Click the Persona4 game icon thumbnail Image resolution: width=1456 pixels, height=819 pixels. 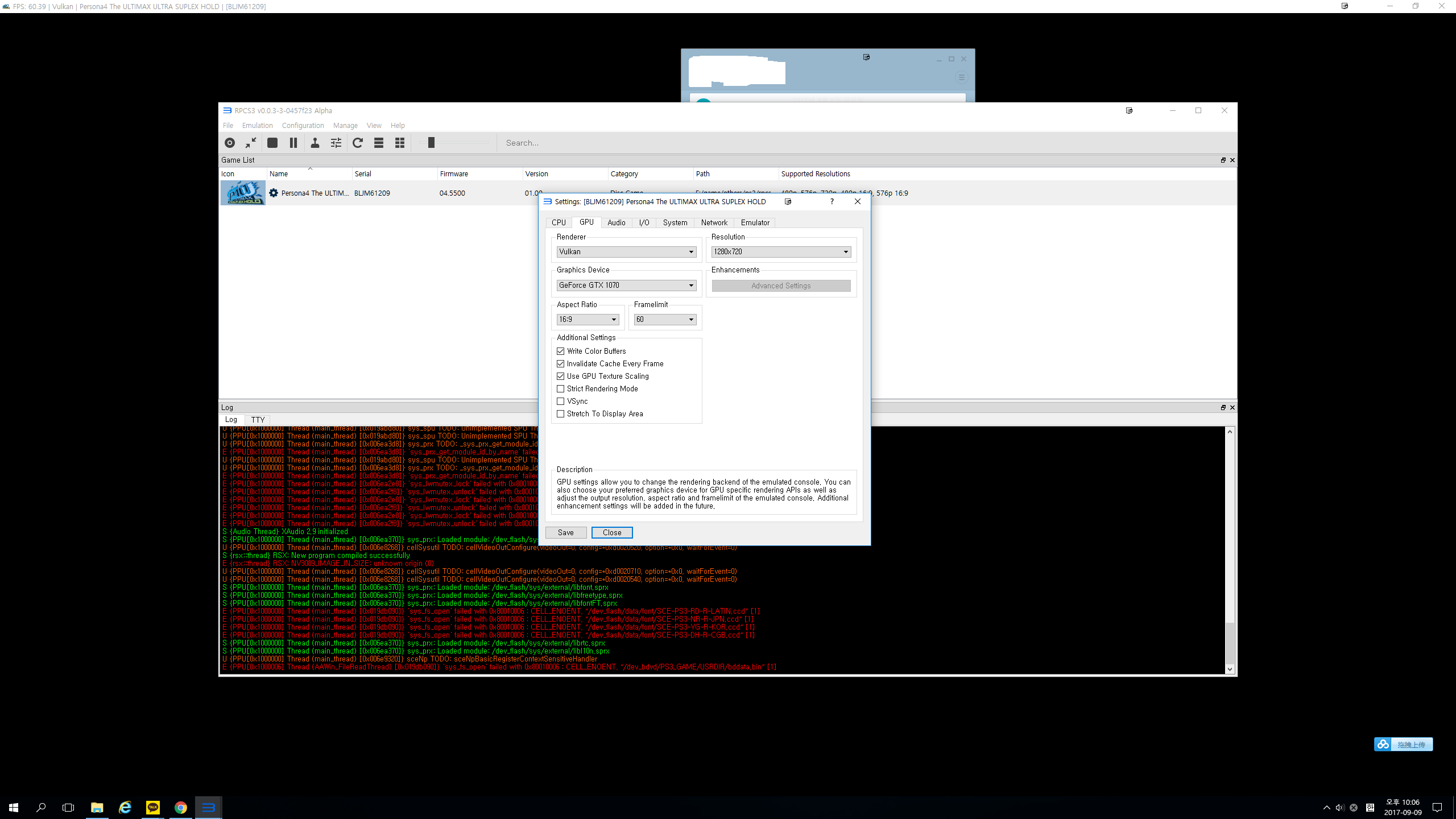(243, 193)
